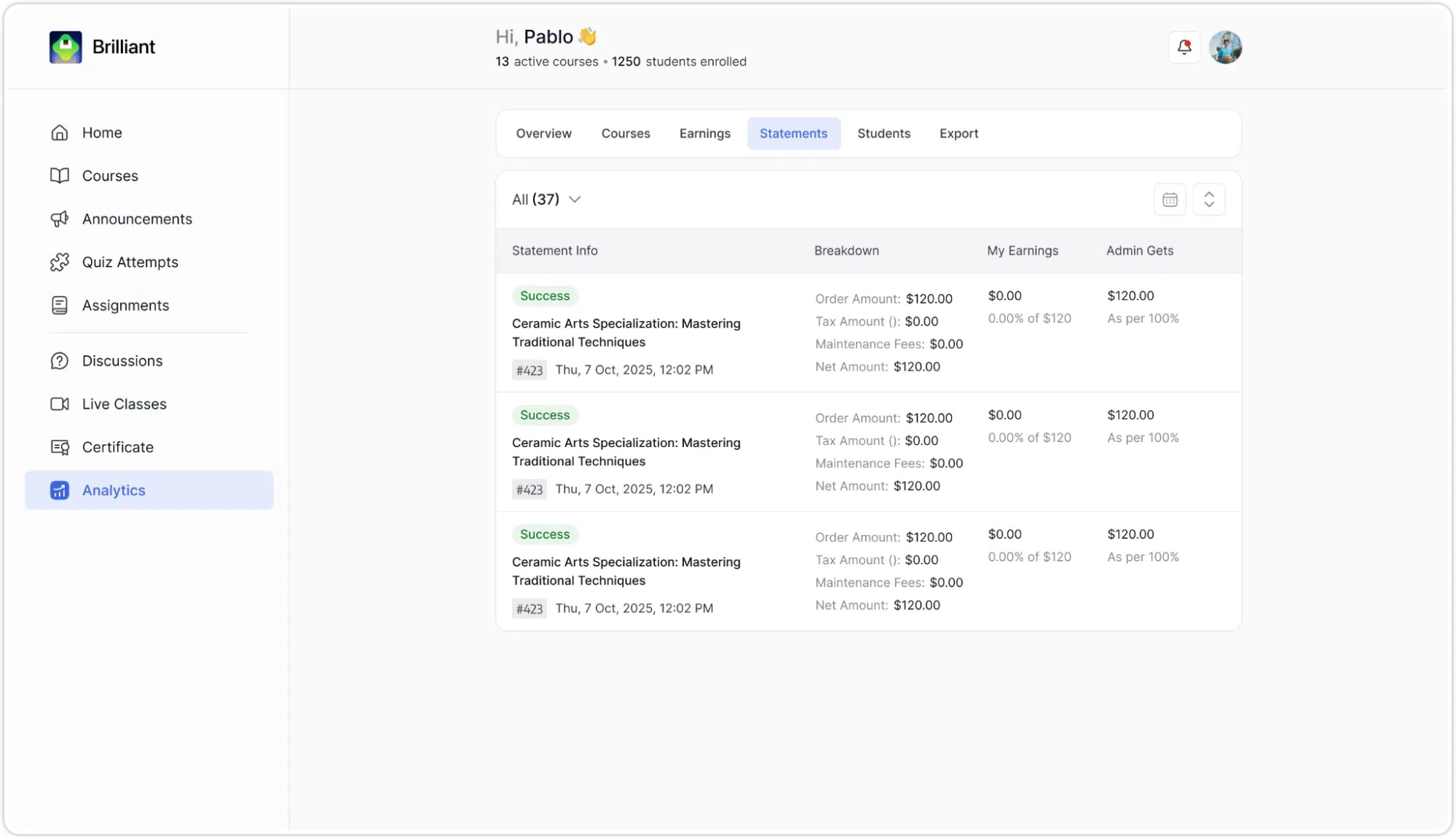Click the third statement's Ceramic Arts title
The width and height of the screenshot is (1456, 838).
626,572
